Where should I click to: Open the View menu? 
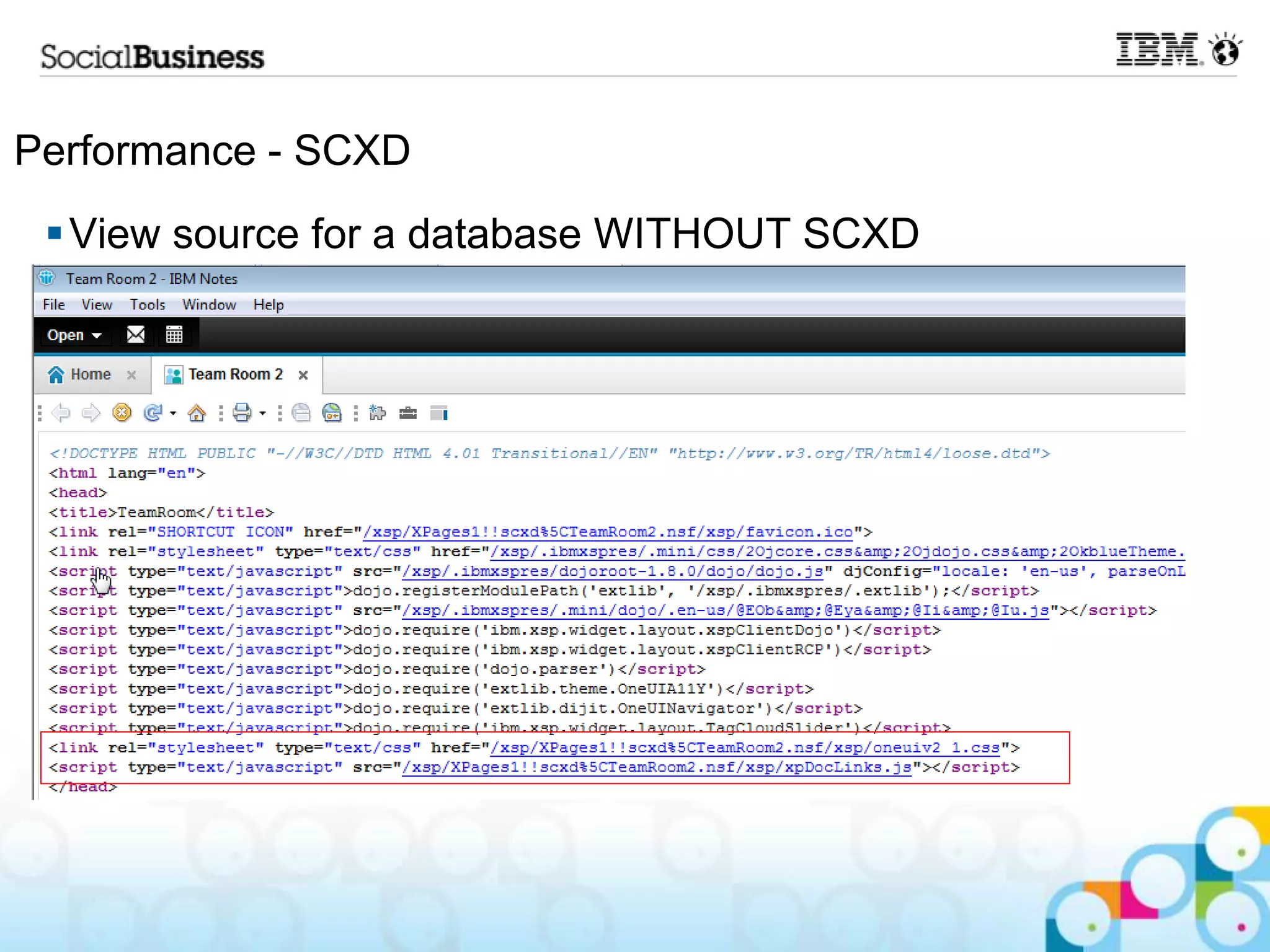pos(97,305)
